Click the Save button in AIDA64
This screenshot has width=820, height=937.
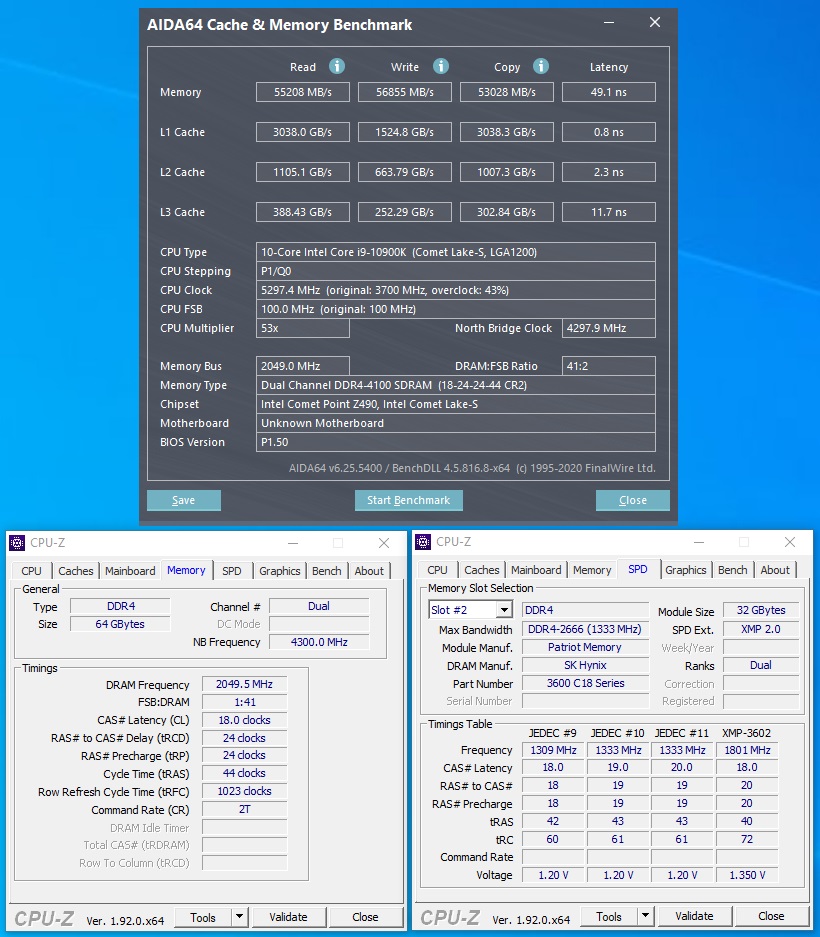point(184,500)
